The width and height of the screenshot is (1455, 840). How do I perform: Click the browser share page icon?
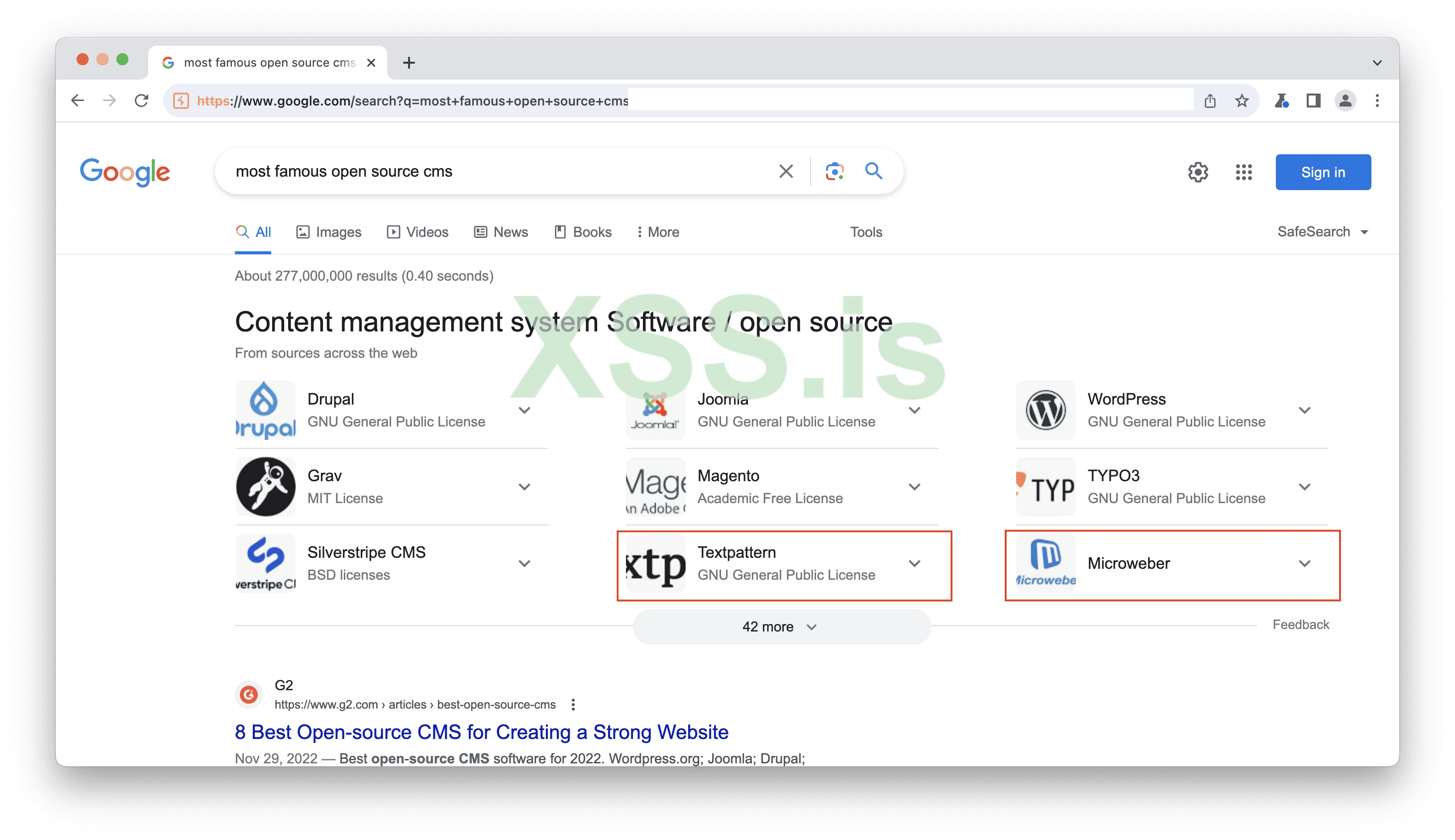pyautogui.click(x=1210, y=101)
